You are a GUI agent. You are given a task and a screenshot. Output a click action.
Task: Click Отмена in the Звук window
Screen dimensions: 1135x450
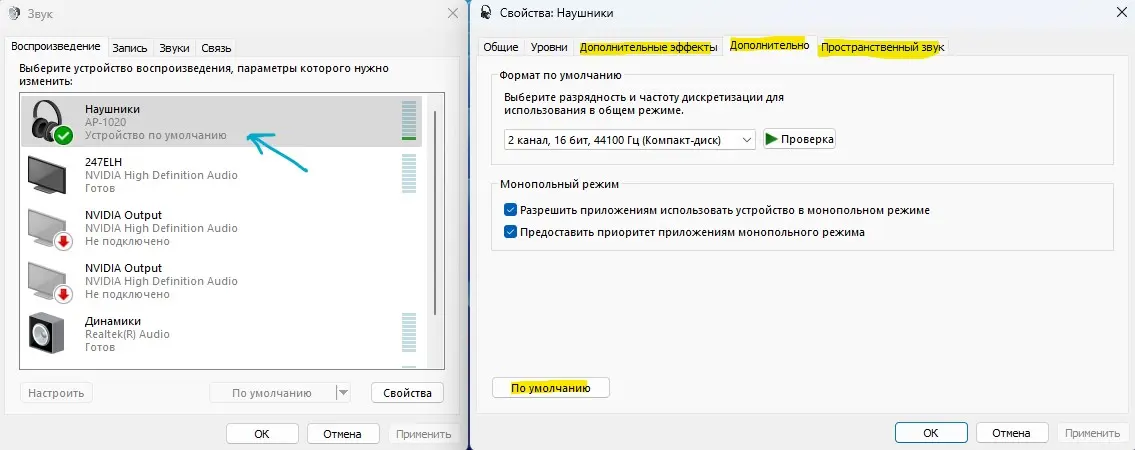click(342, 434)
